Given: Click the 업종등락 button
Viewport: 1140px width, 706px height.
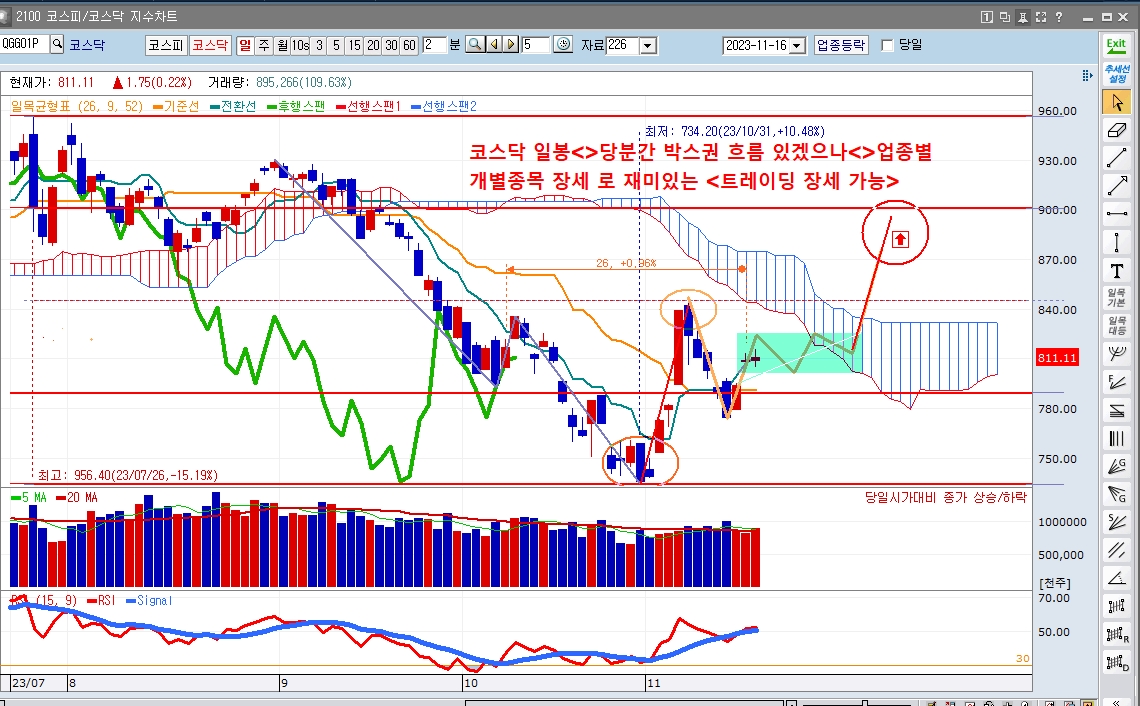Looking at the screenshot, I should (x=841, y=45).
